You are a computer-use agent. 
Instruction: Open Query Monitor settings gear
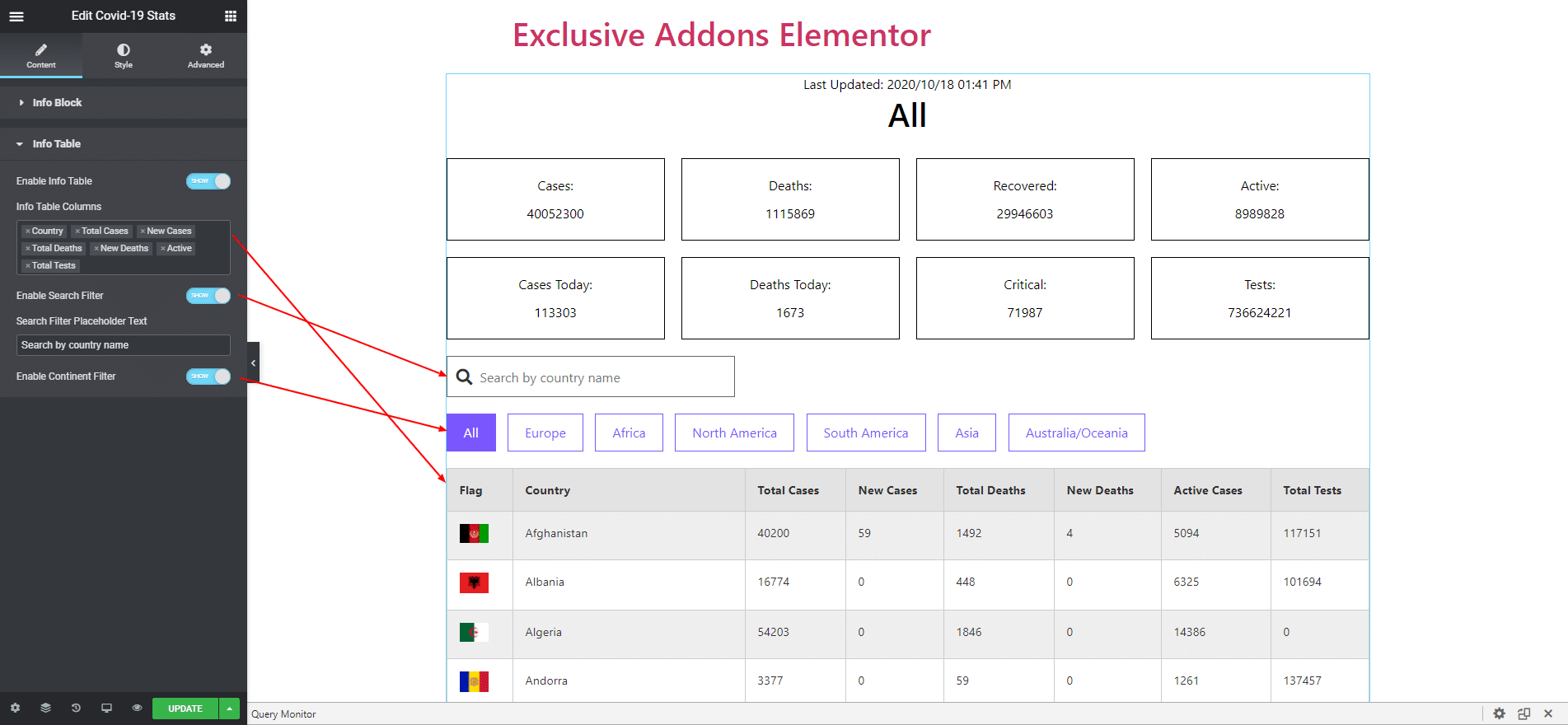(x=1499, y=713)
